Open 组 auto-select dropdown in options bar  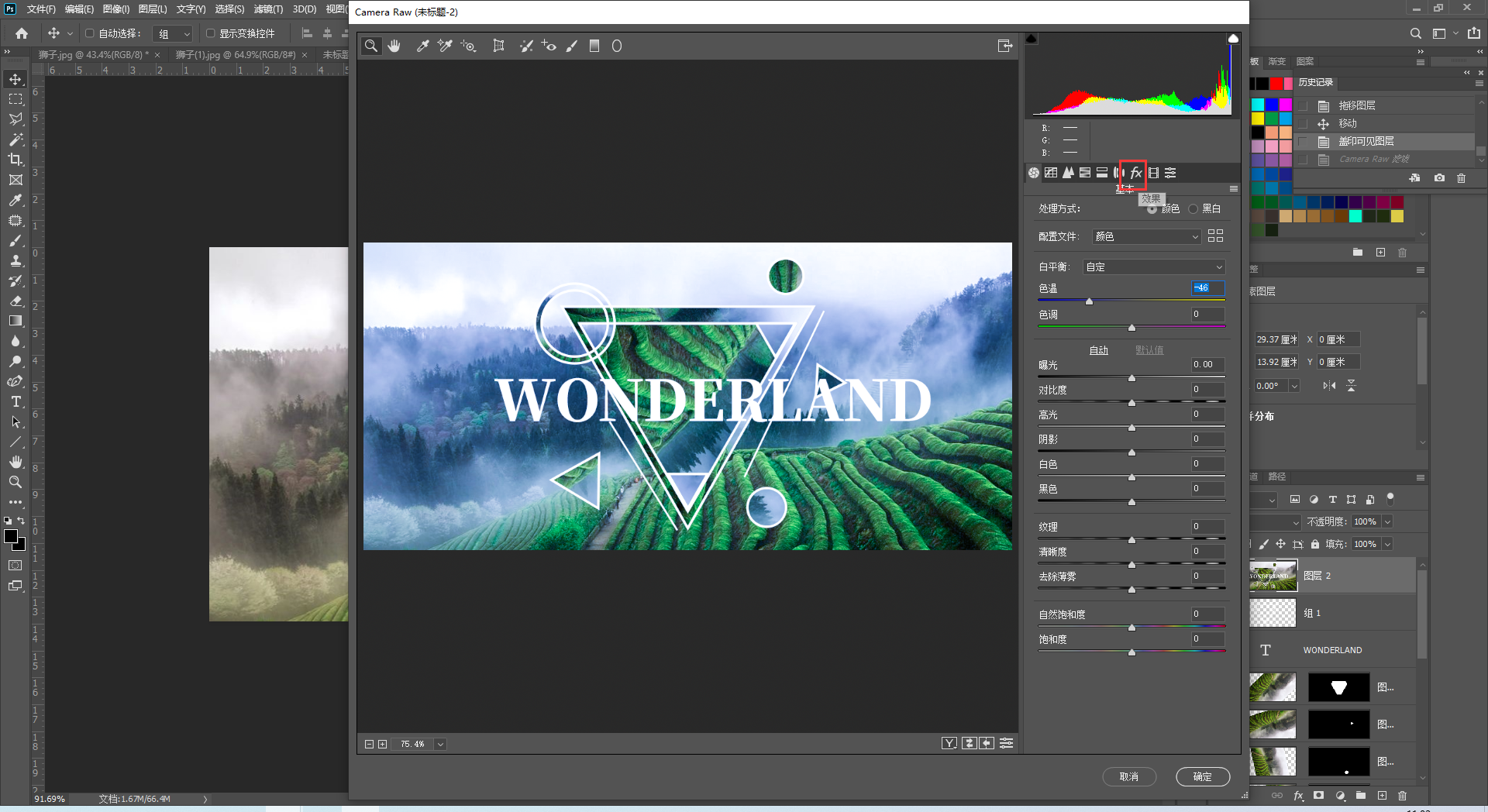point(172,33)
